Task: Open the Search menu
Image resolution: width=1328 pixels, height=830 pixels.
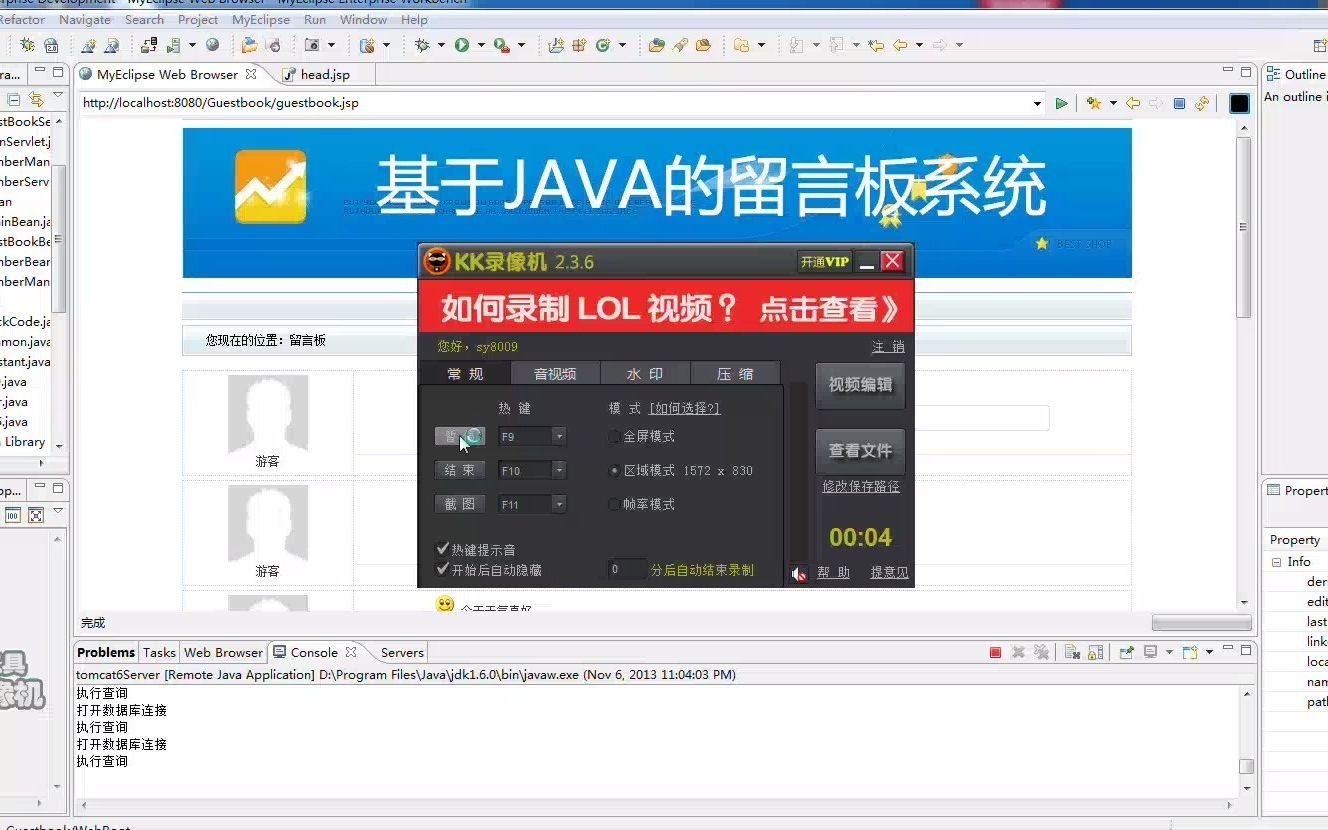Action: (x=144, y=20)
